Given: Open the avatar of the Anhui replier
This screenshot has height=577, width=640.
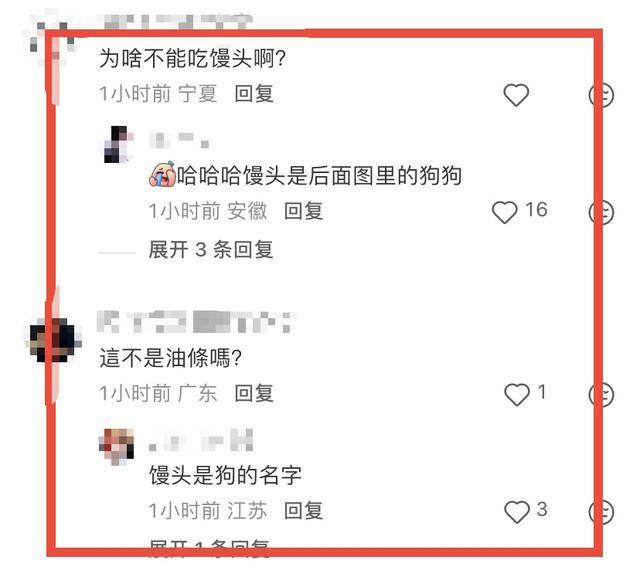Looking at the screenshot, I should coord(118,144).
